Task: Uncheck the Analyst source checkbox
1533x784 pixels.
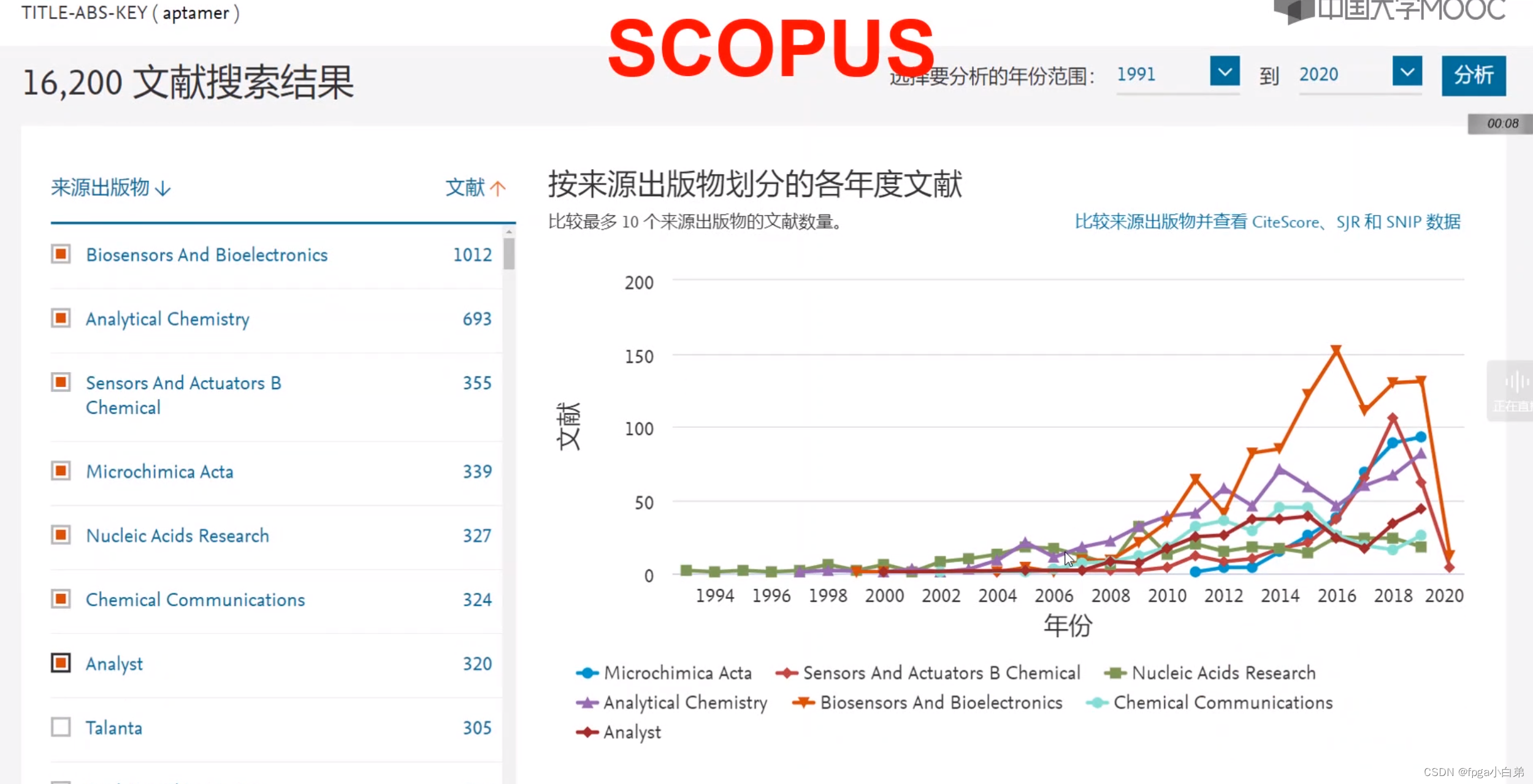Action: (61, 663)
